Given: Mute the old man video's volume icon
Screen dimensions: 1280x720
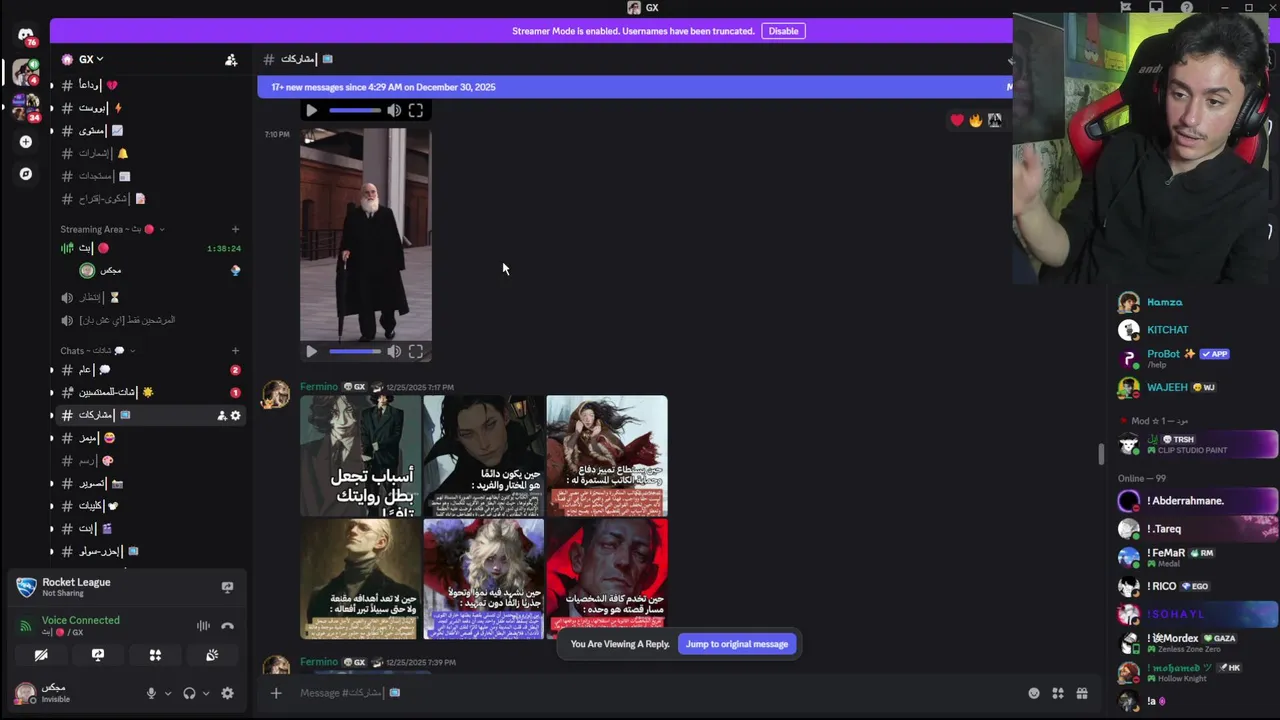Looking at the screenshot, I should (394, 351).
